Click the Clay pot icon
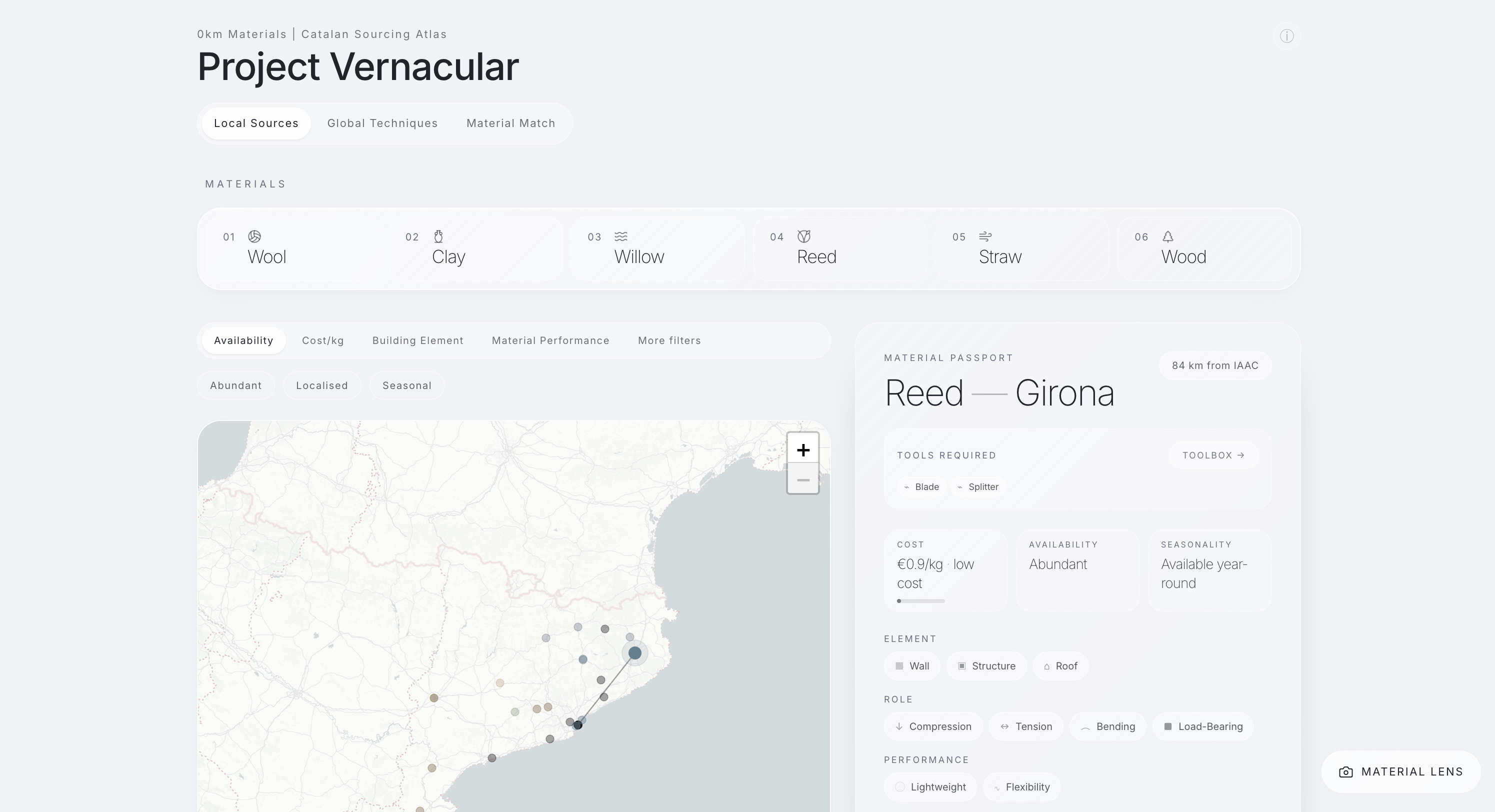1495x812 pixels. [438, 236]
